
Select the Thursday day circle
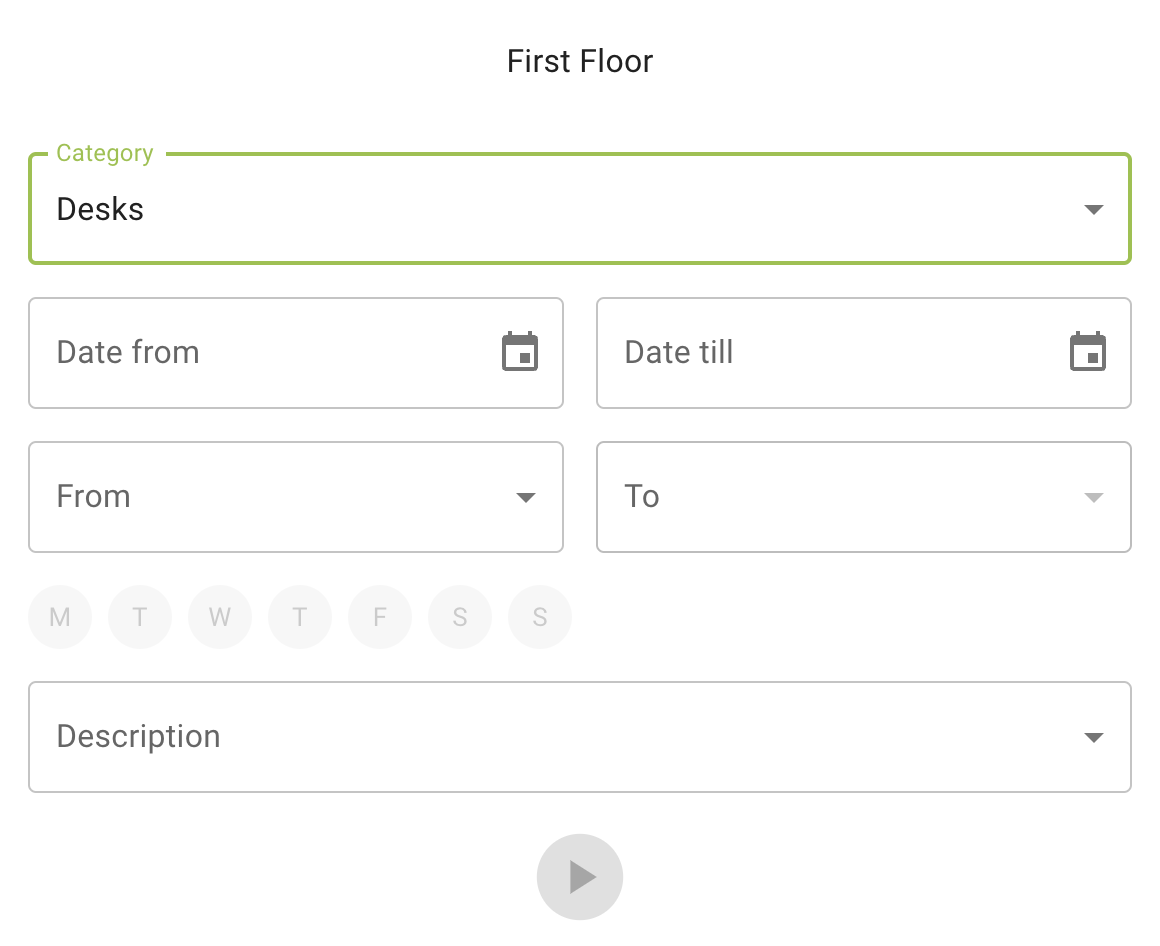tap(300, 617)
